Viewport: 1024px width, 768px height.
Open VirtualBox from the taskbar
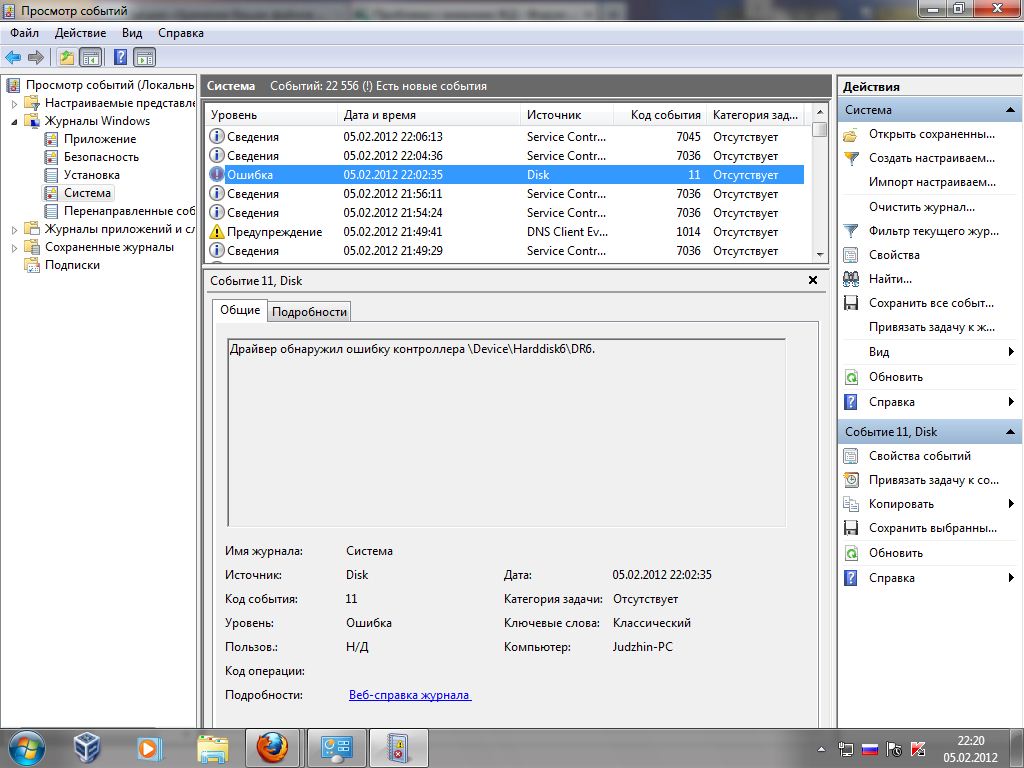point(89,747)
